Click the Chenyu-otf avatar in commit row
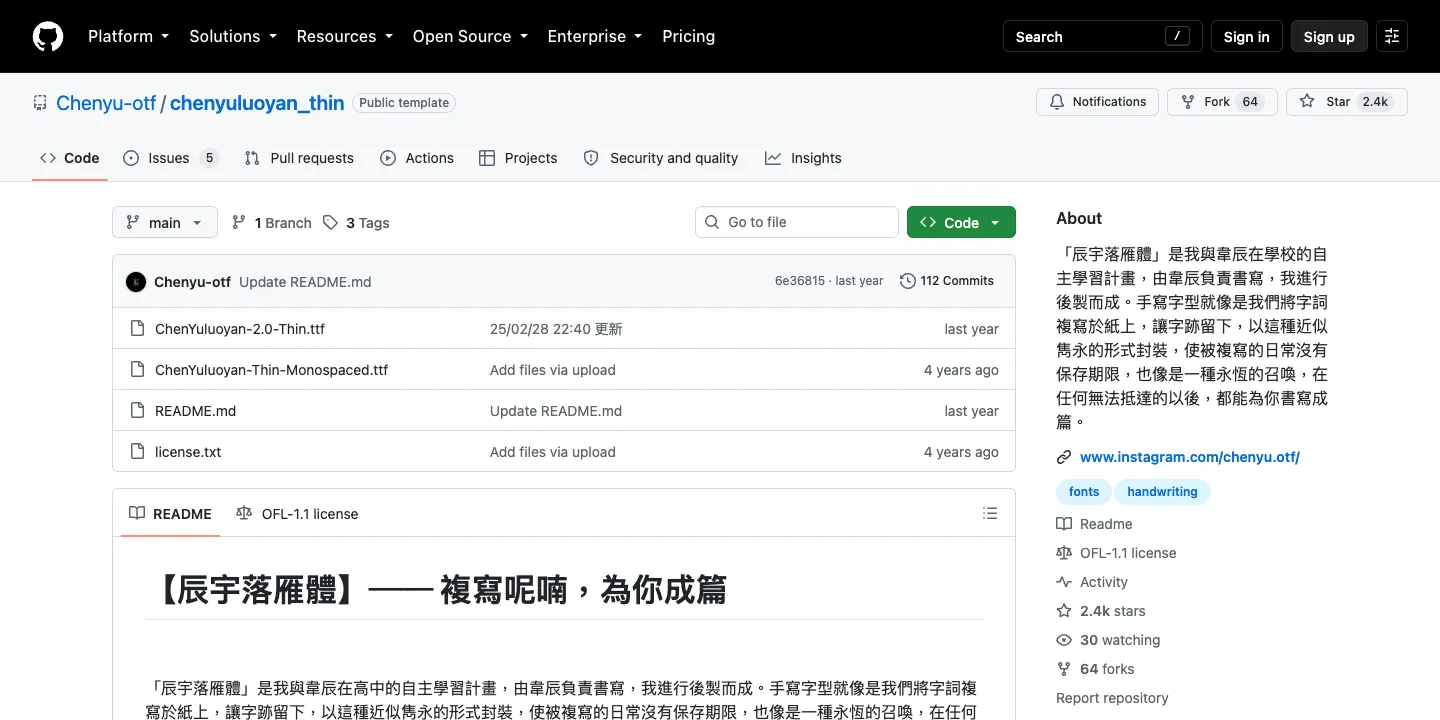Viewport: 1440px width, 720px height. point(136,281)
